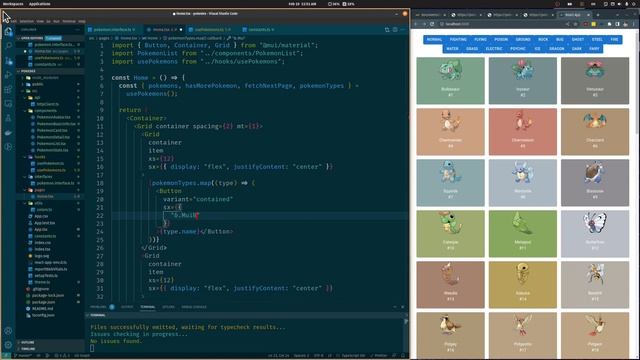Click split editor icon in editor toolbar
The image size is (640, 360).
pyautogui.click(x=395, y=30)
